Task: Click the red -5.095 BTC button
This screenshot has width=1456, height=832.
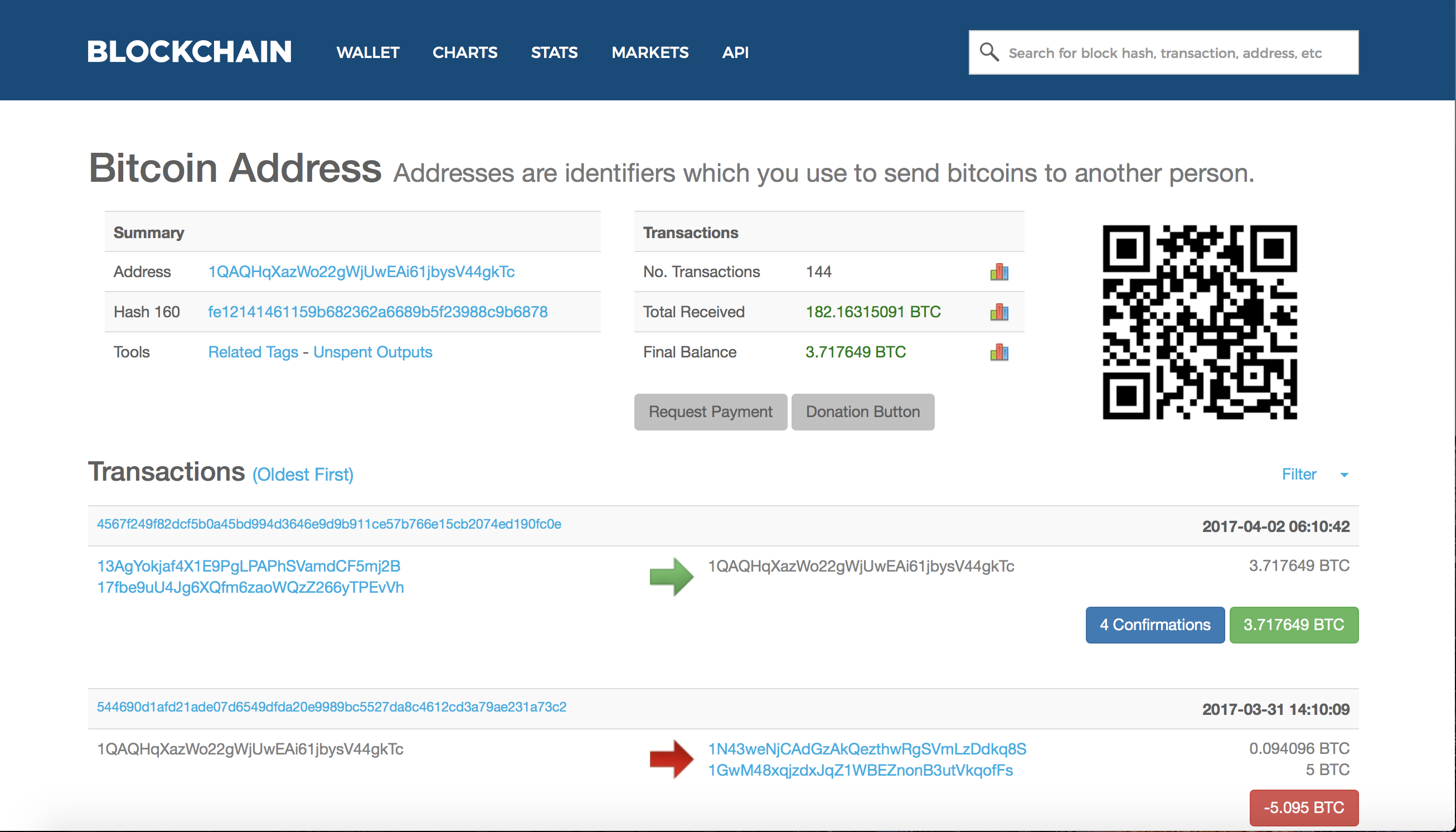Action: pos(1304,808)
